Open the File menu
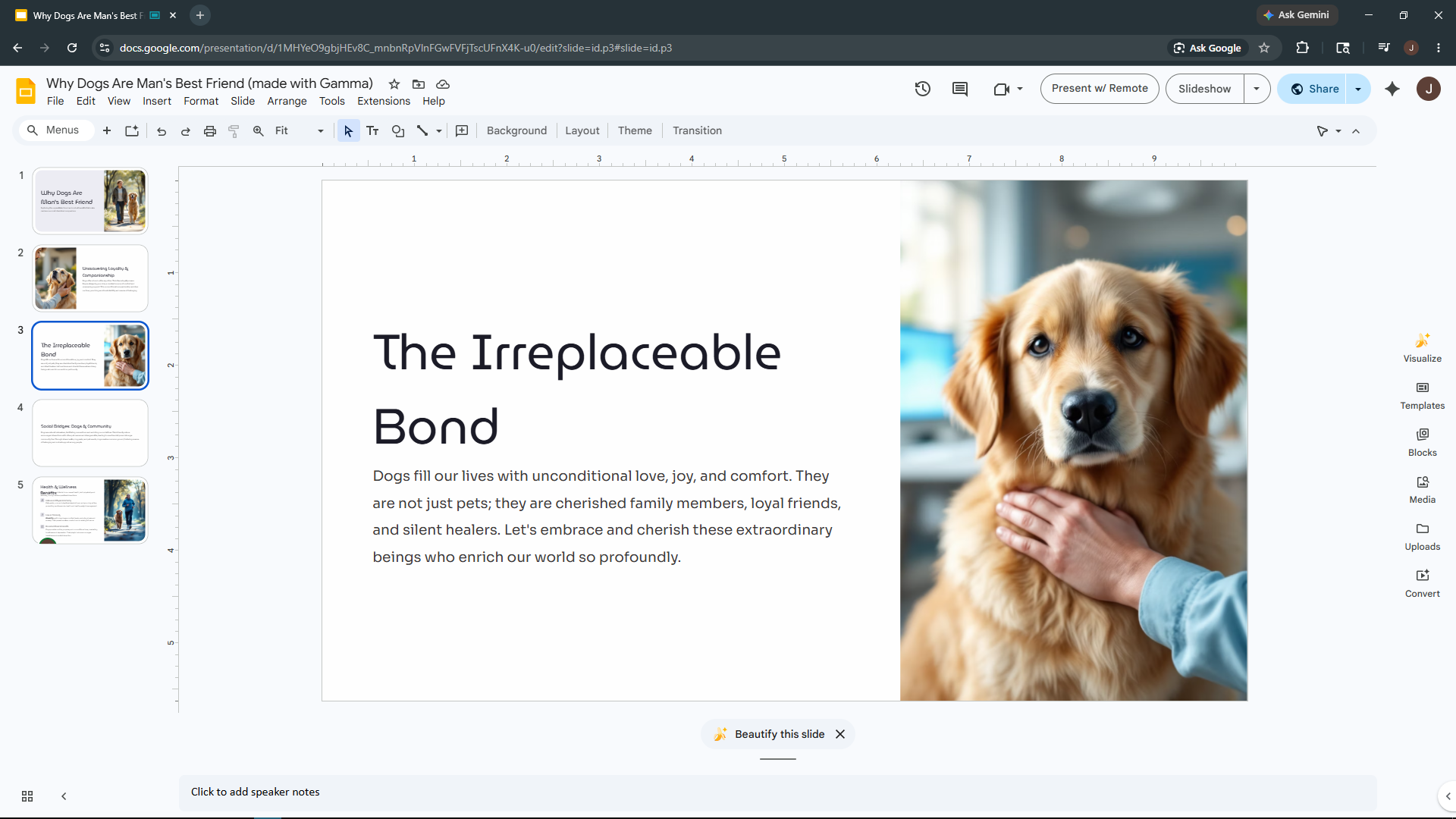Image resolution: width=1456 pixels, height=819 pixels. coord(55,101)
